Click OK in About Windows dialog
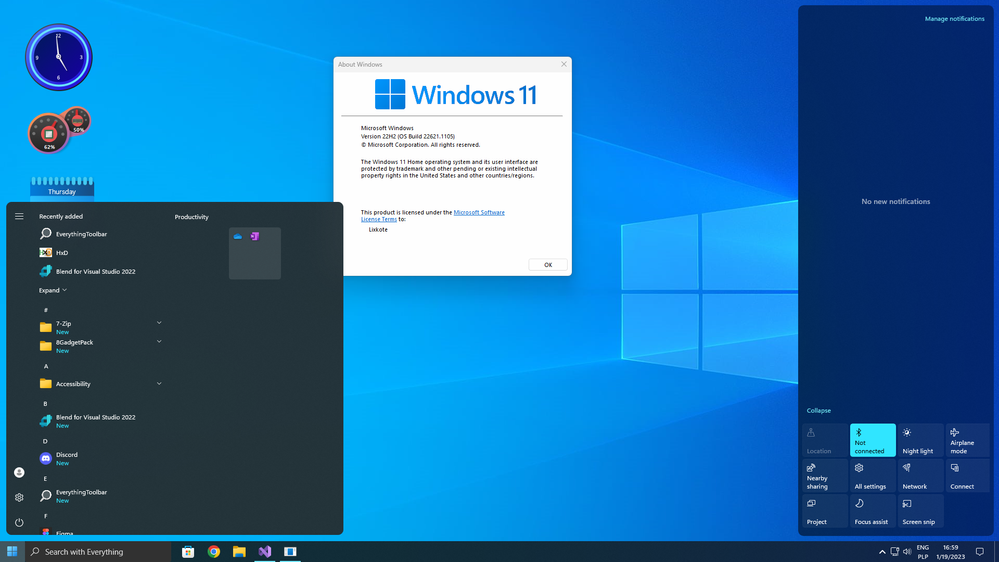The width and height of the screenshot is (999, 562). click(x=548, y=265)
